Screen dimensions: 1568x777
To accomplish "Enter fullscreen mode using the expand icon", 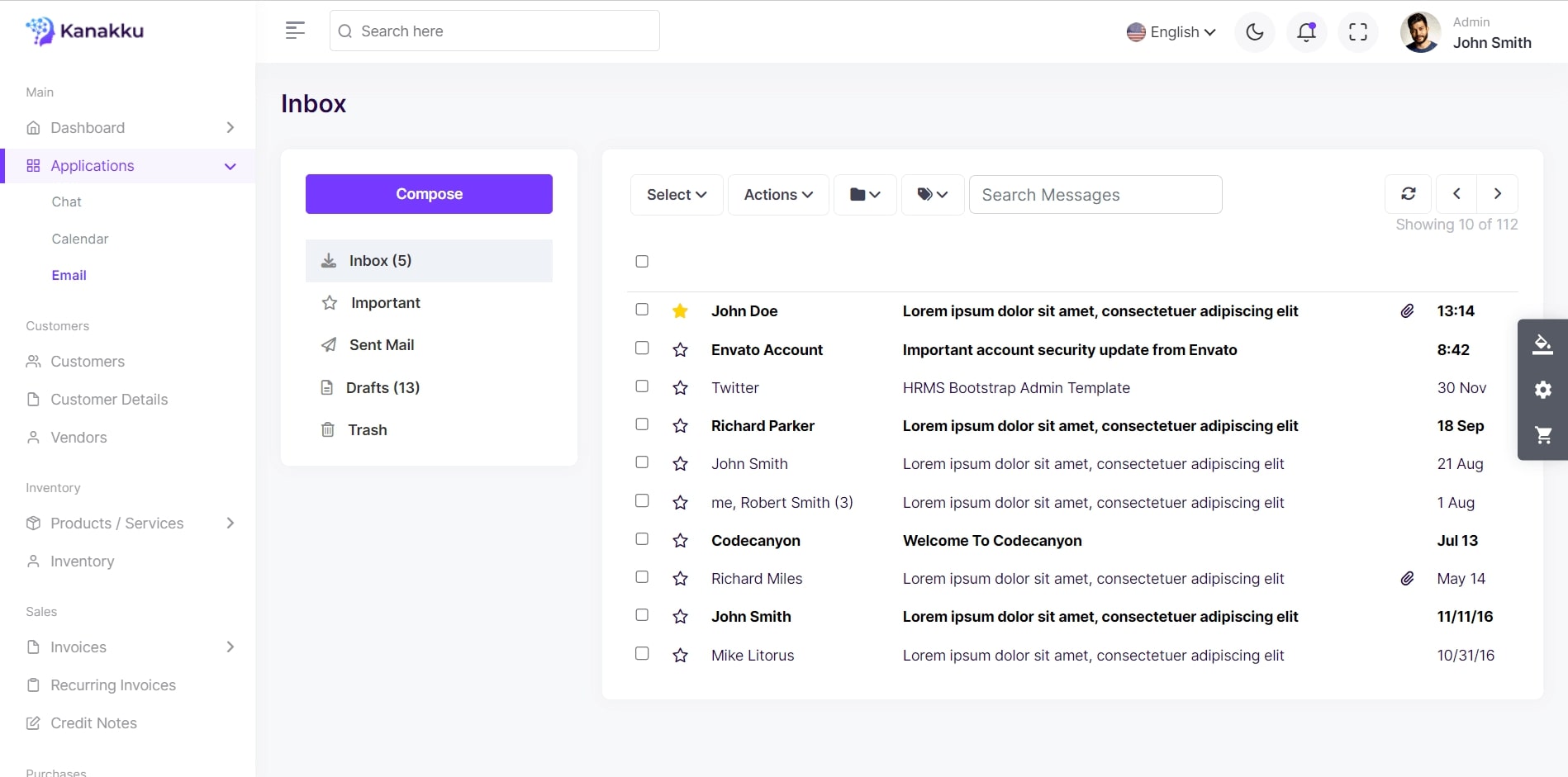I will (1357, 32).
